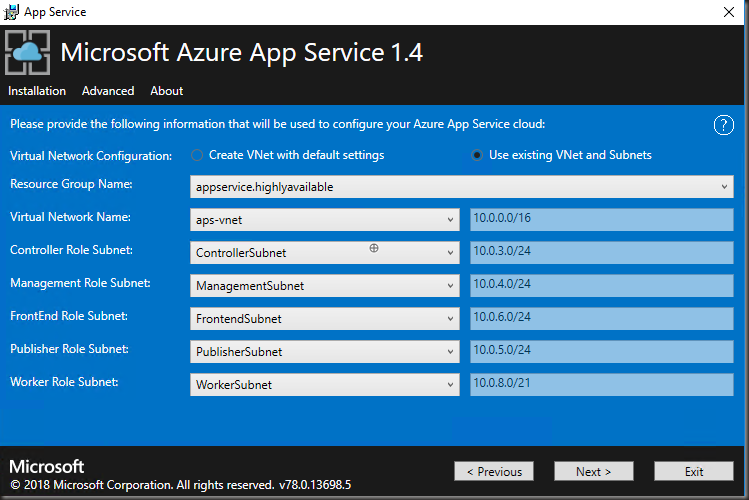Go back with the Previous button

coord(494,471)
